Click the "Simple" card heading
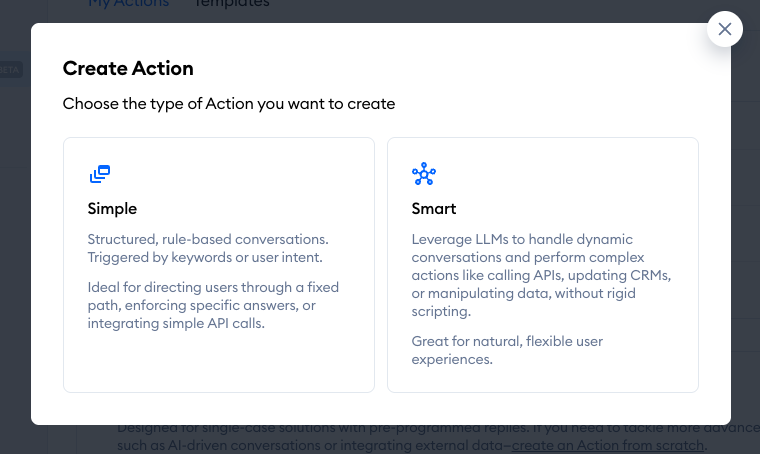Image resolution: width=760 pixels, height=454 pixels. [112, 209]
